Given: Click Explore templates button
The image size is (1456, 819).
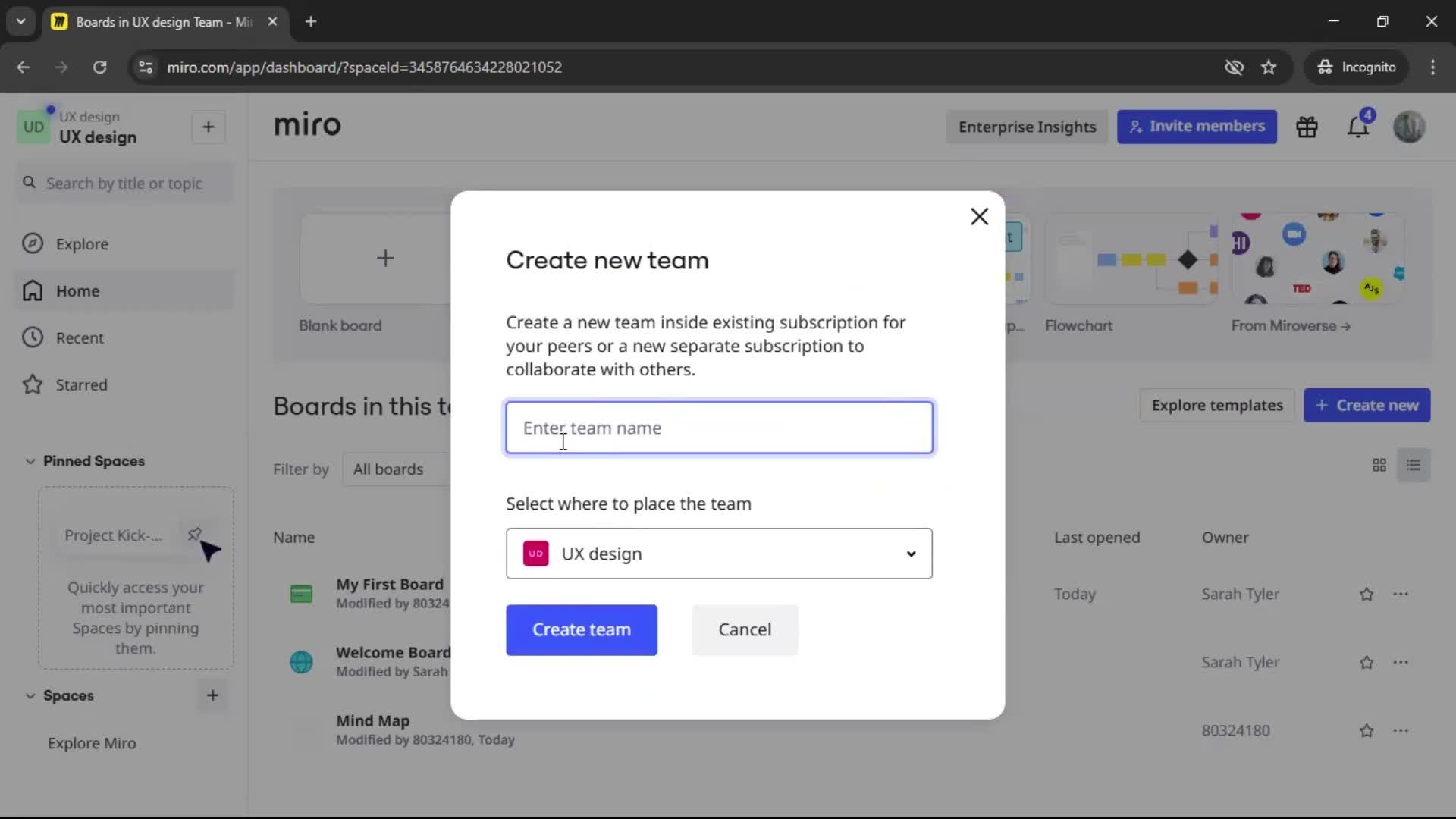Looking at the screenshot, I should [1217, 406].
